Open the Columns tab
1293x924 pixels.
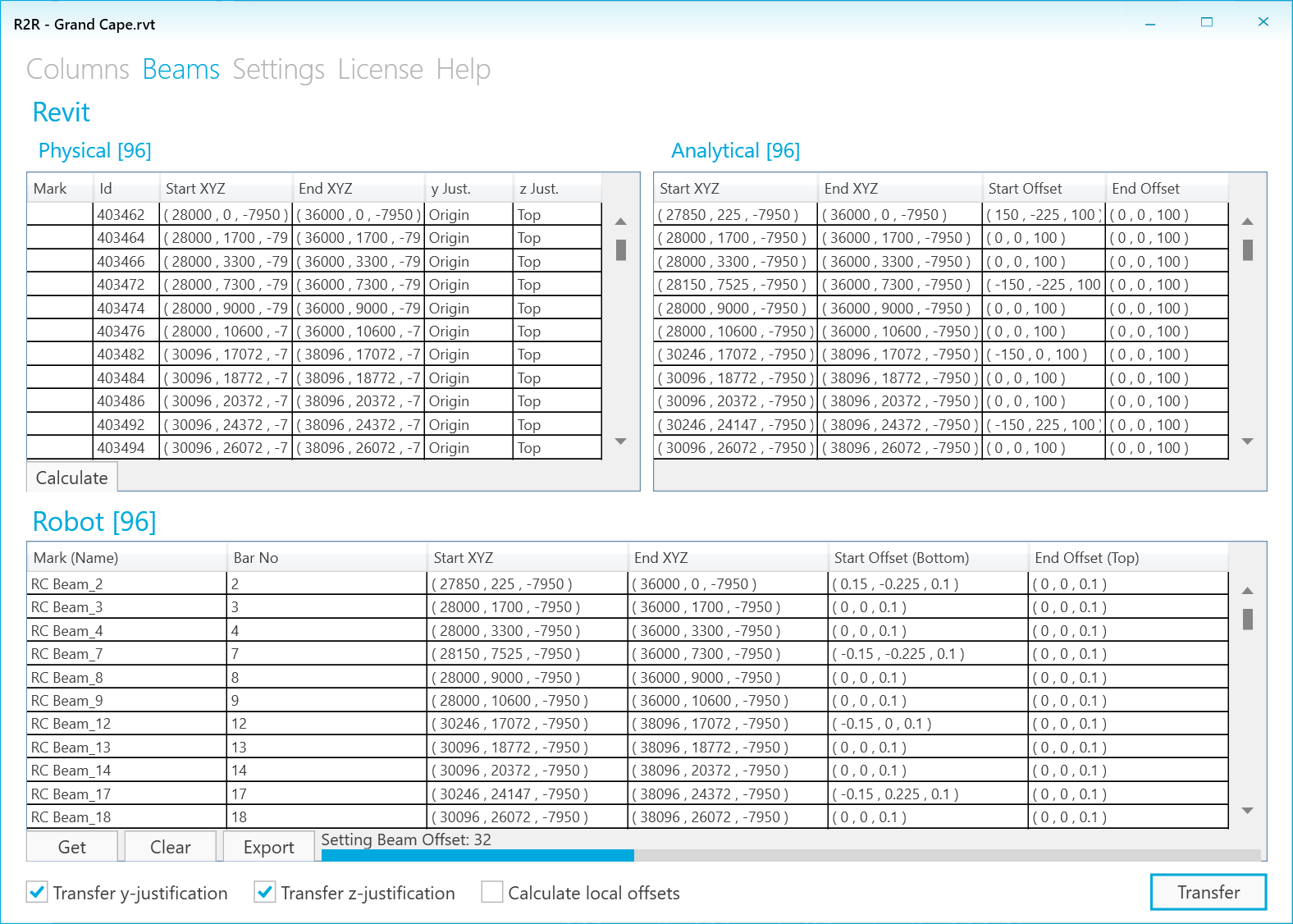78,70
